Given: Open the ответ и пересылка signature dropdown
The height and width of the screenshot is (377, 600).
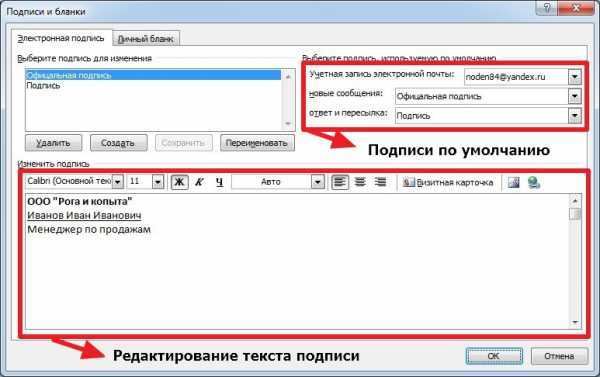Looking at the screenshot, I should click(x=574, y=115).
